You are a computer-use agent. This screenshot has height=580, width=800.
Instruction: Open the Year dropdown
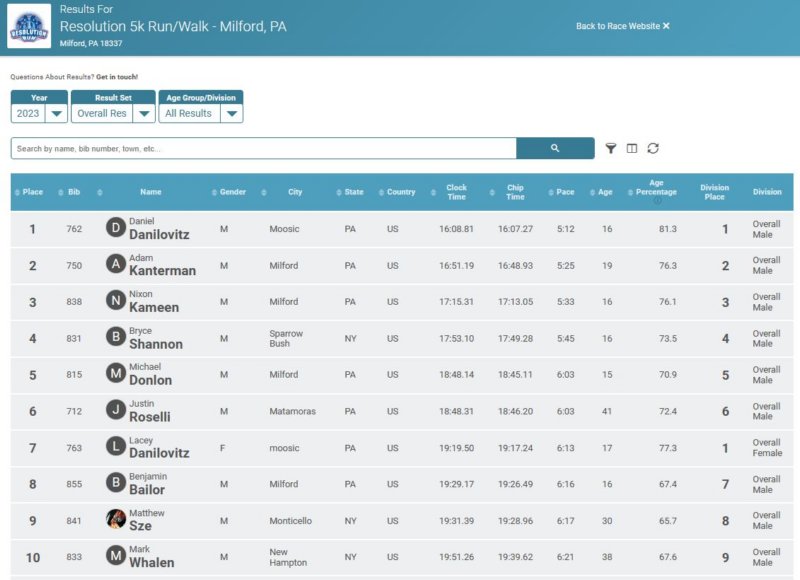click(x=39, y=113)
